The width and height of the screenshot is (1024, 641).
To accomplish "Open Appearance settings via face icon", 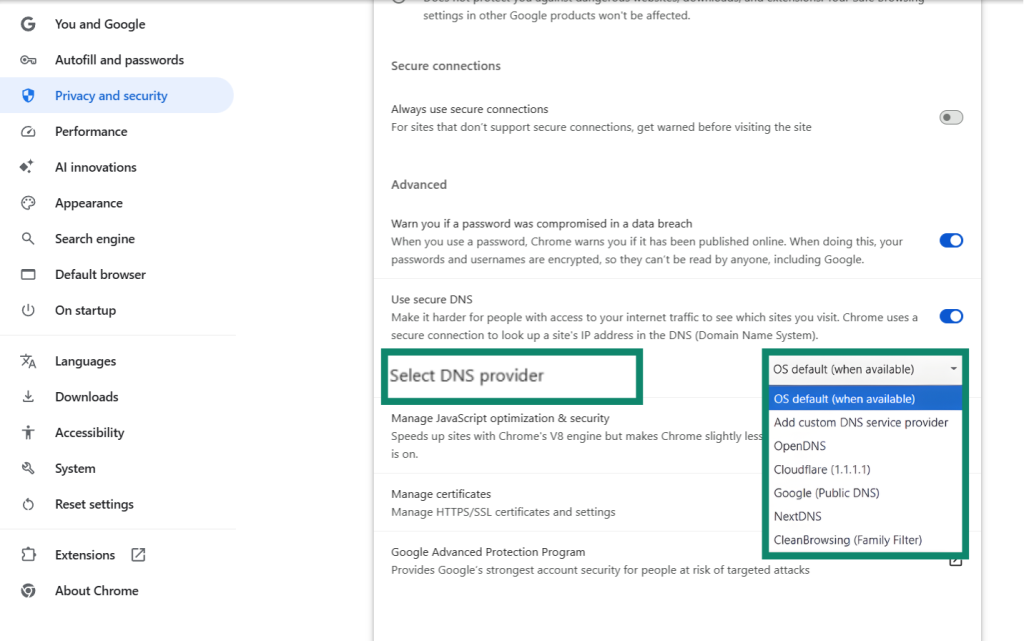I will (x=29, y=202).
